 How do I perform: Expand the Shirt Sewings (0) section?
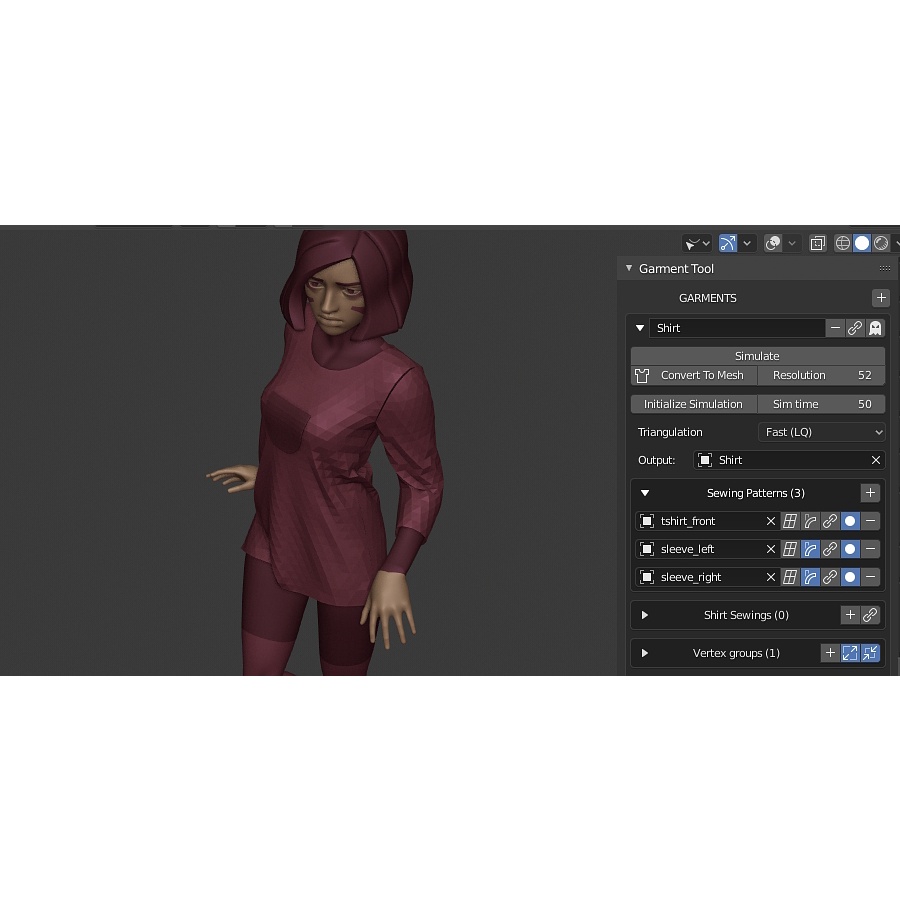tap(645, 615)
